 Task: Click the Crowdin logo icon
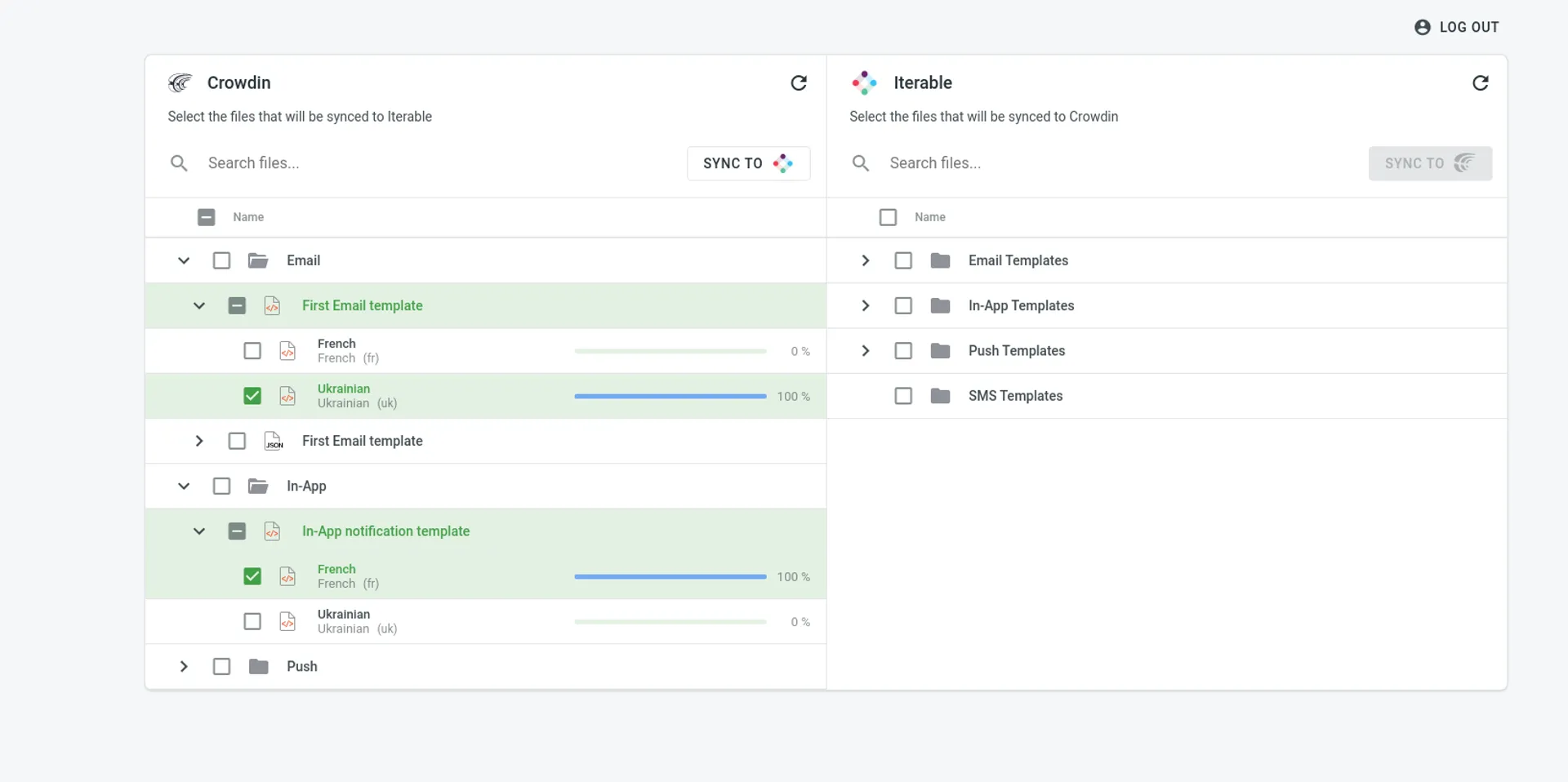tap(180, 82)
